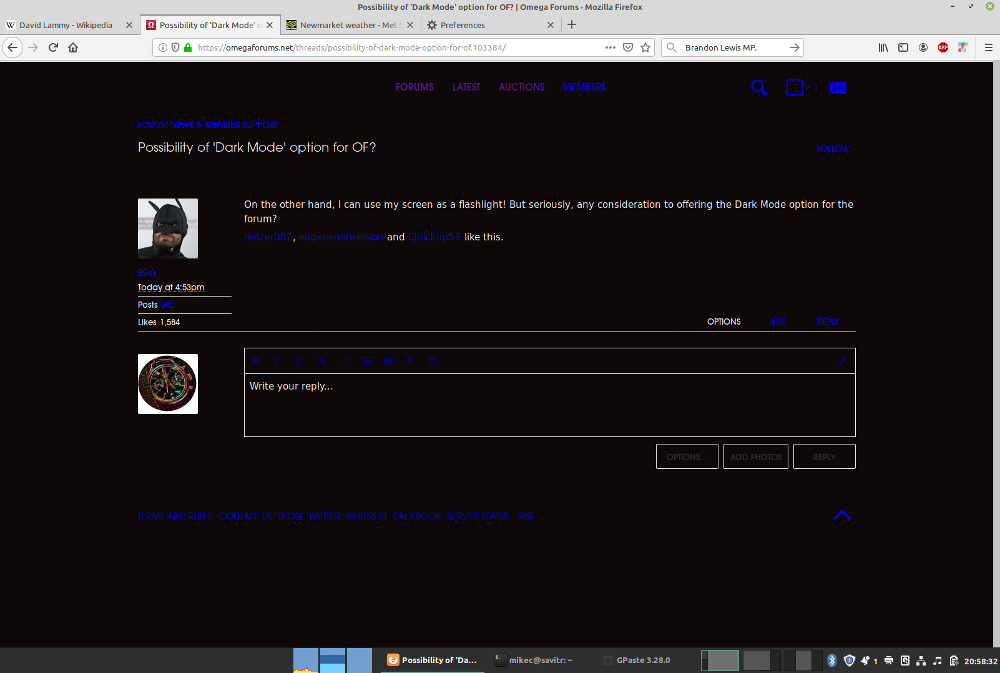Click the Firefox home button
Image resolution: width=1000 pixels, height=673 pixels.
pos(73,47)
